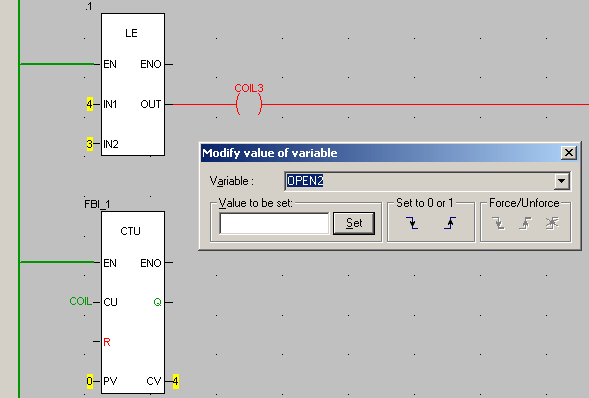Click the Set to 0 falling-edge icon

click(412, 223)
